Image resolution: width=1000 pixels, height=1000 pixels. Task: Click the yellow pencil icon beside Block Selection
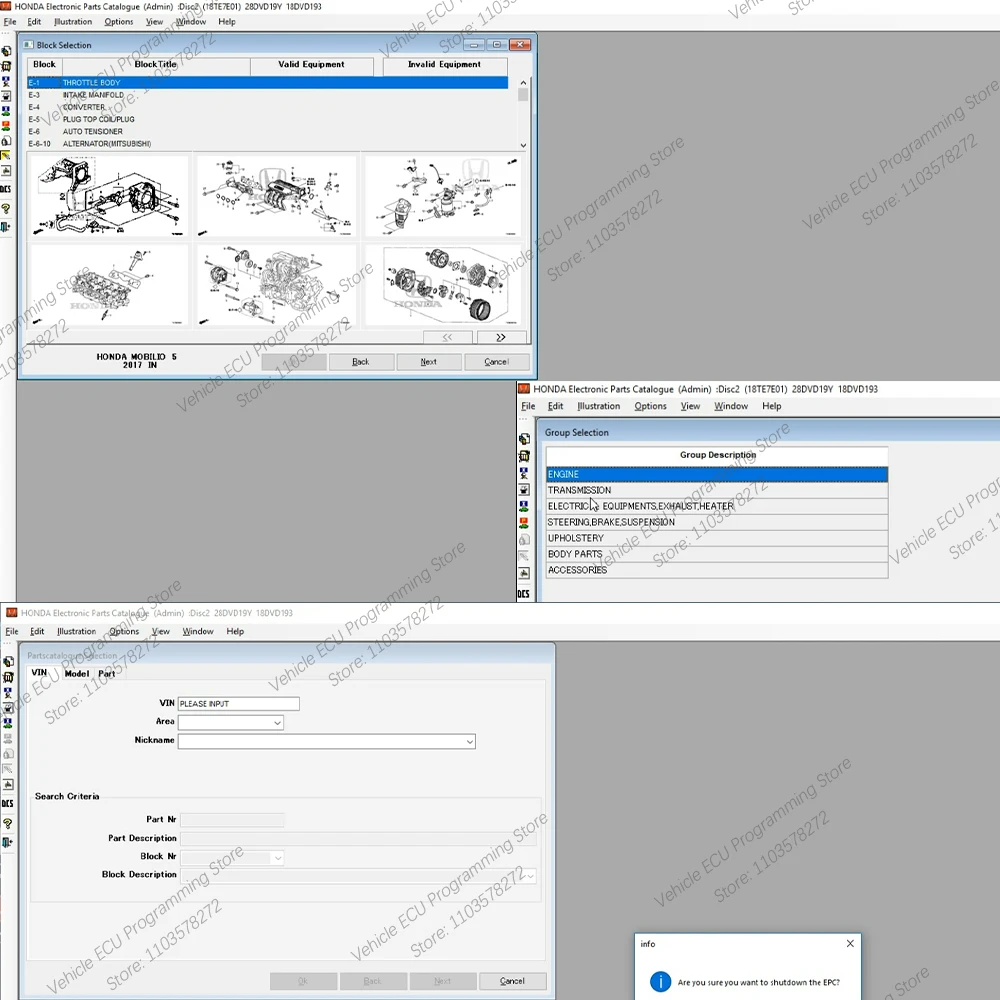tap(6, 156)
